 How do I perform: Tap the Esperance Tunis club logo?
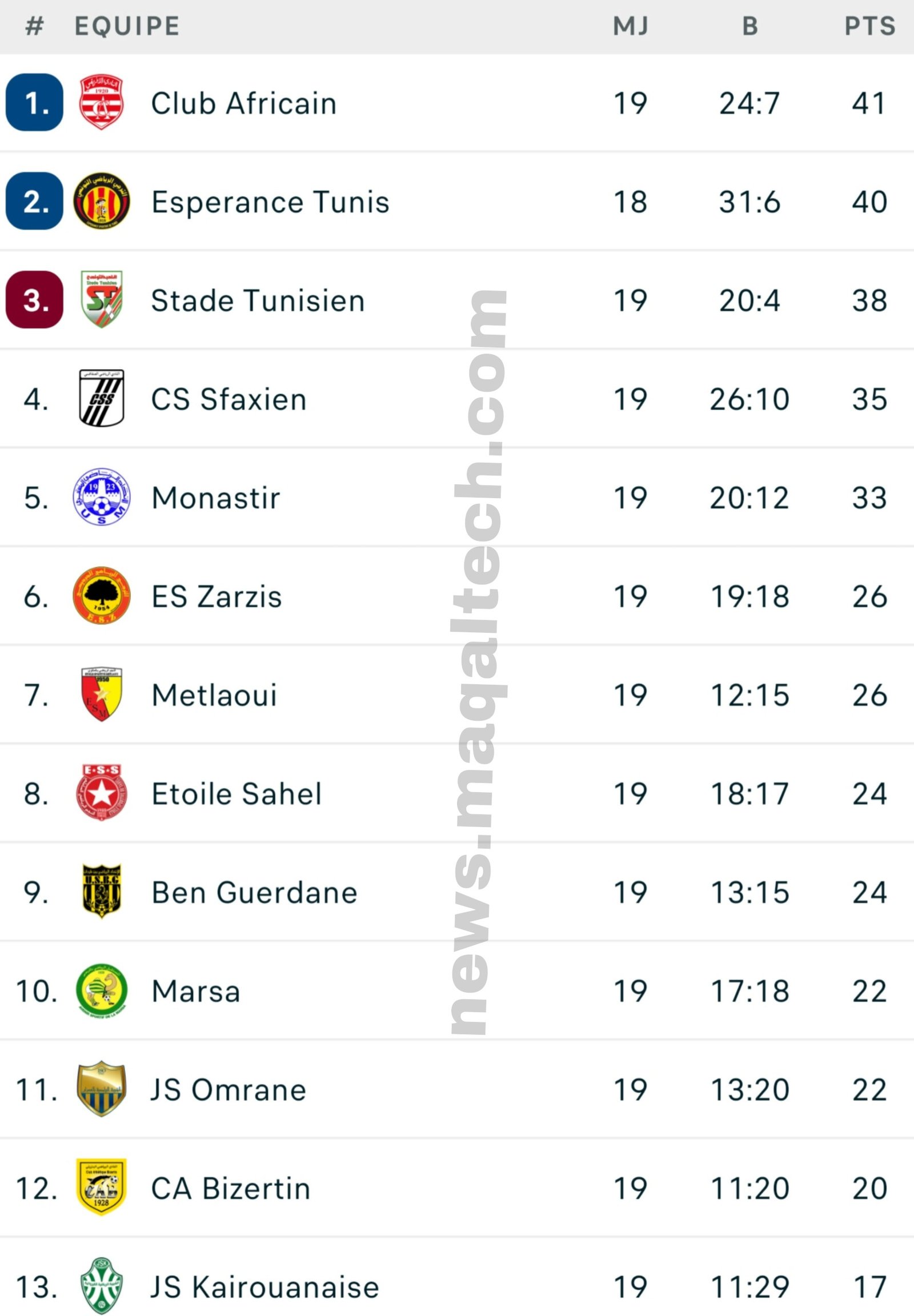point(101,201)
